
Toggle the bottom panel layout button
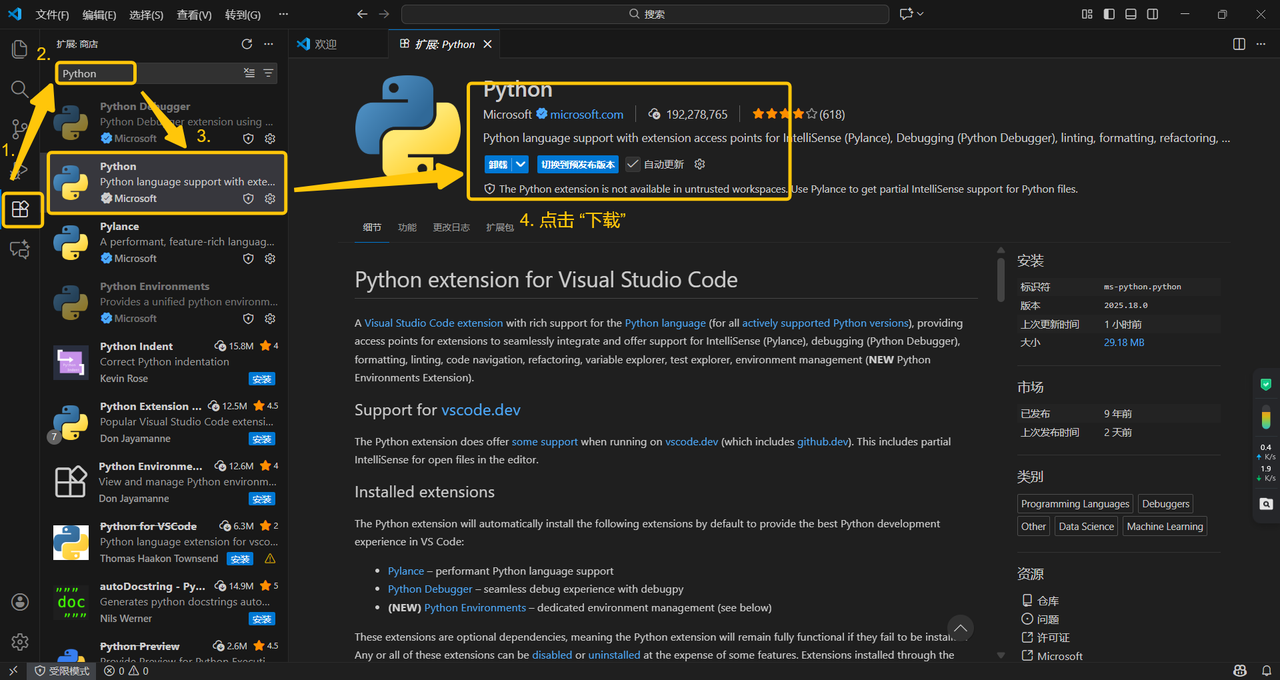point(1131,14)
